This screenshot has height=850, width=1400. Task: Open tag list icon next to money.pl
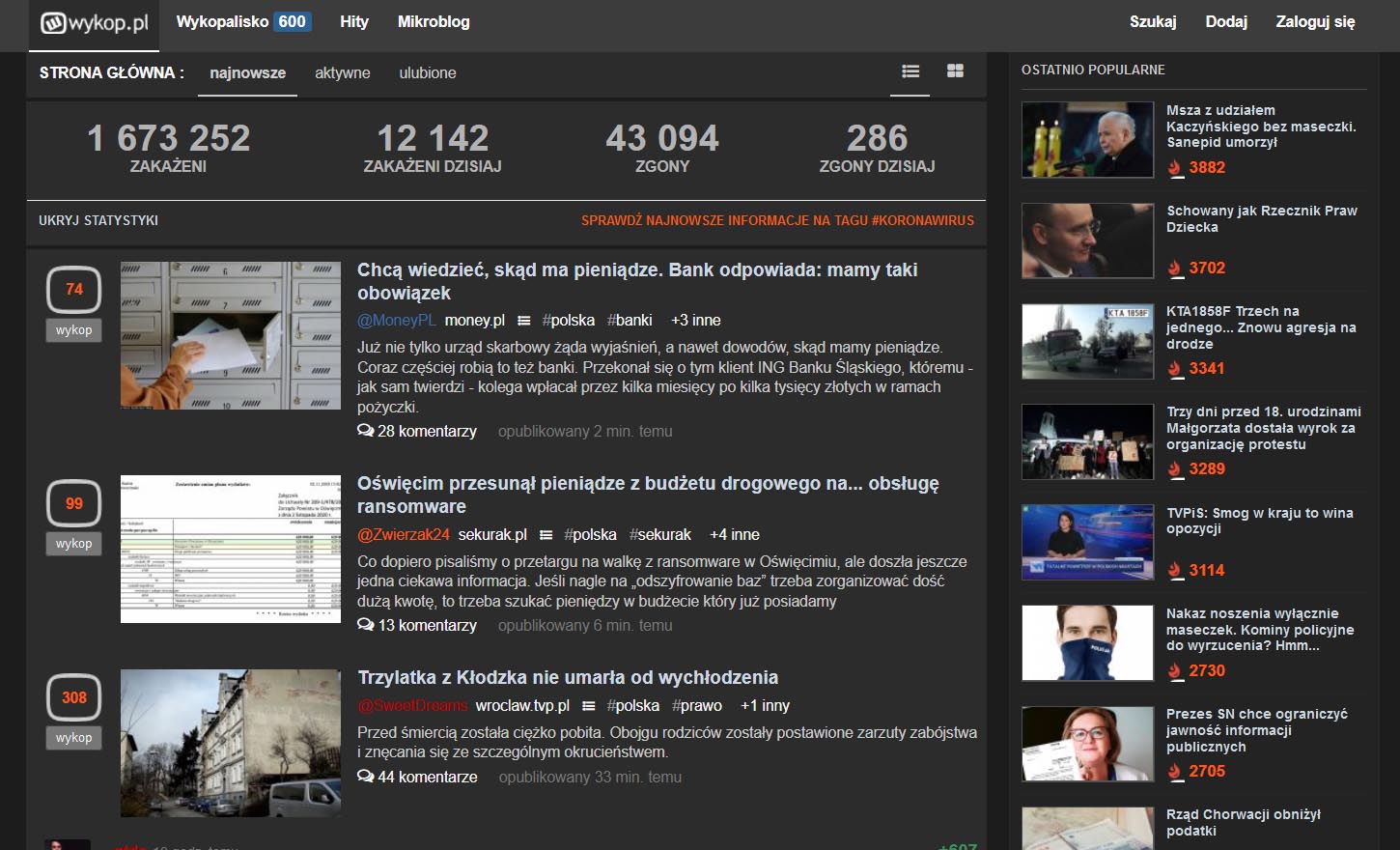point(524,321)
